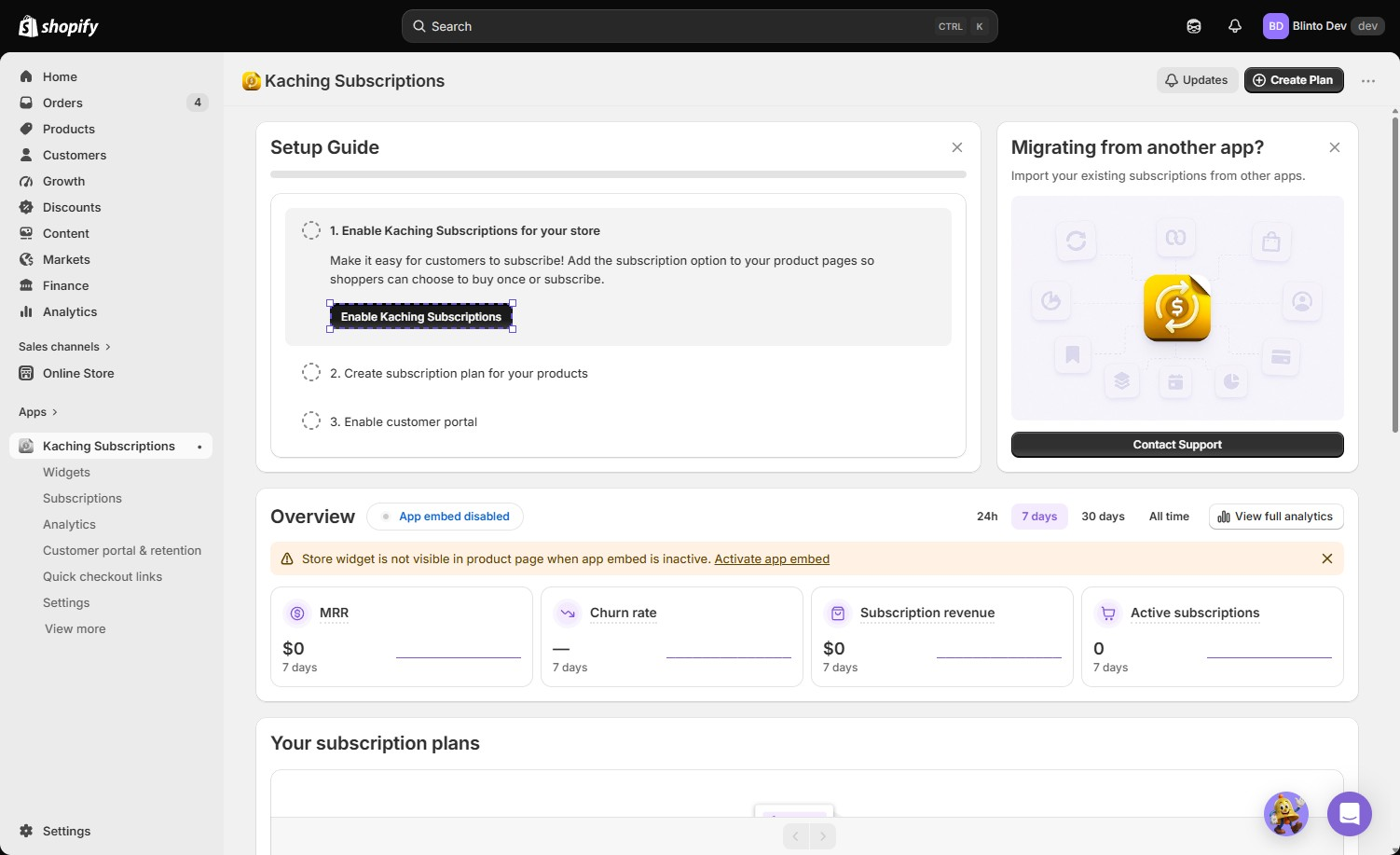Click the Orders inbox icon

coord(26,103)
